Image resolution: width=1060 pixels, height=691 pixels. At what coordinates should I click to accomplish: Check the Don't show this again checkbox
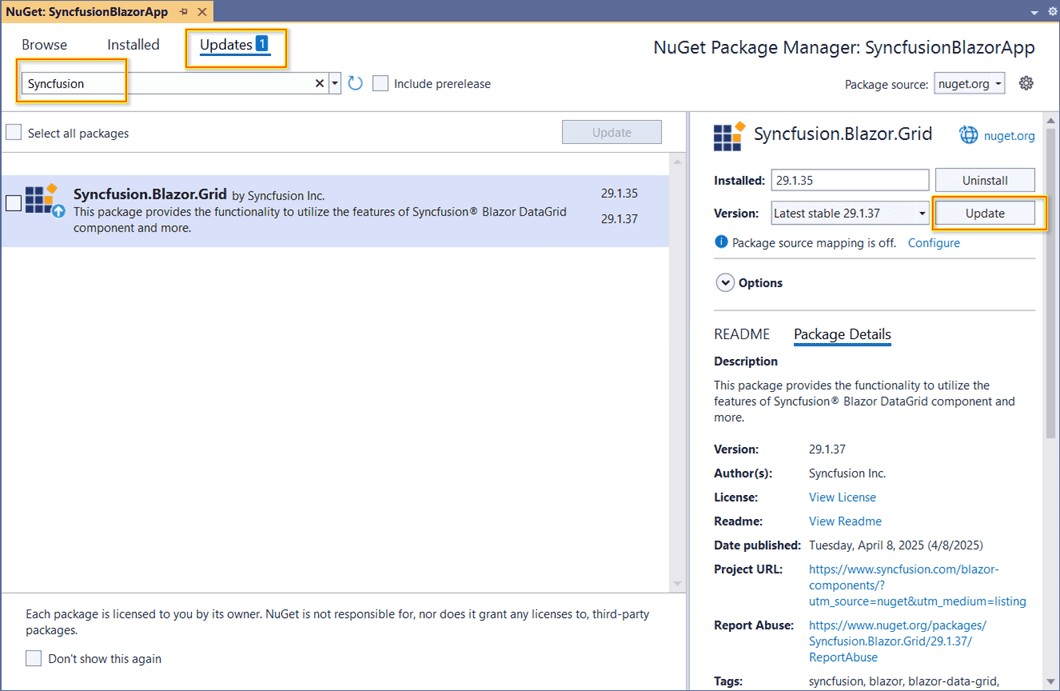(x=33, y=658)
